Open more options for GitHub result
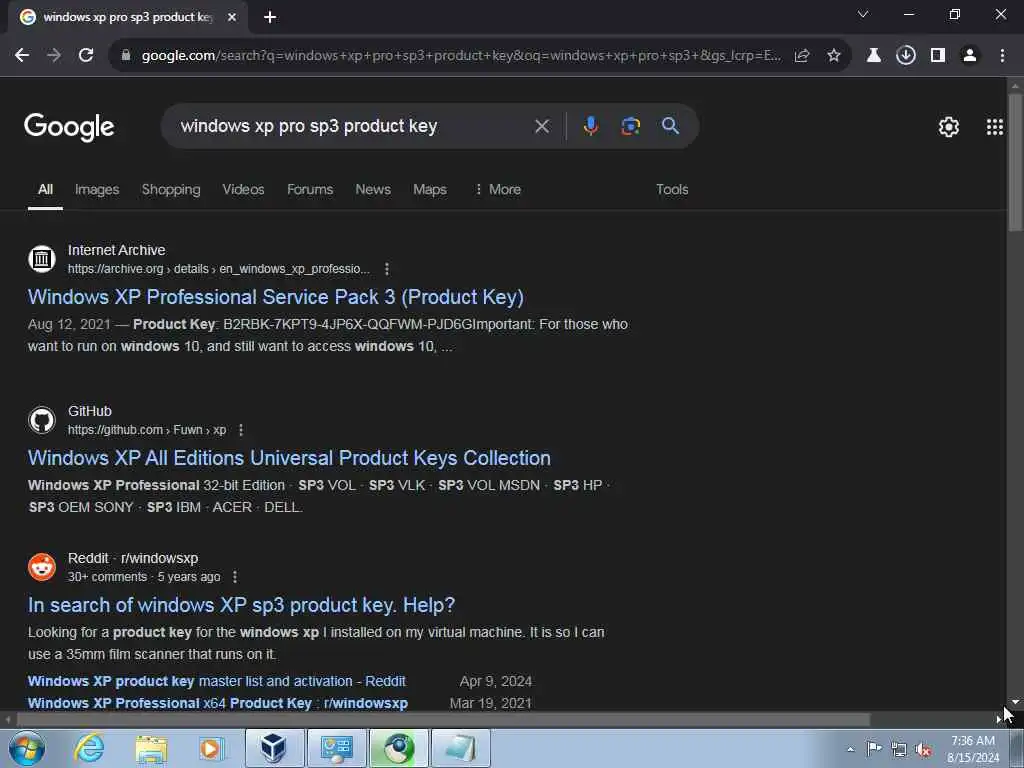This screenshot has height=768, width=1024. (241, 430)
